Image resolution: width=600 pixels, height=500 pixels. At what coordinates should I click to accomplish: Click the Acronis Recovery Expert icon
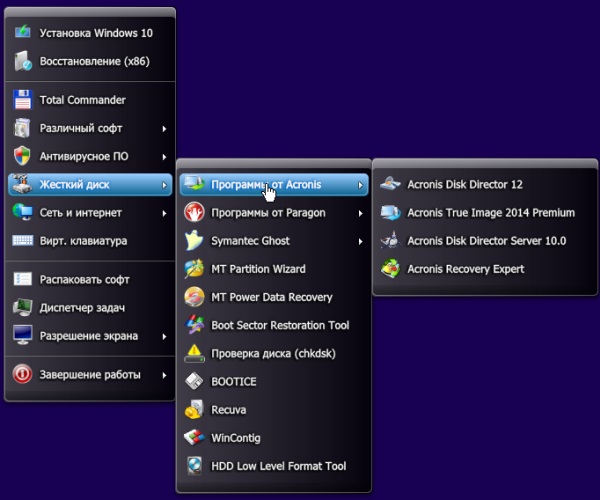tap(390, 269)
